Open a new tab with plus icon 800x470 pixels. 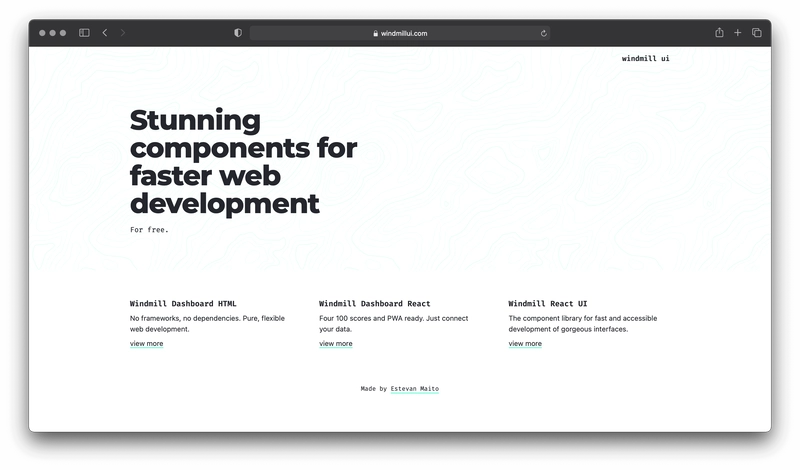[738, 33]
